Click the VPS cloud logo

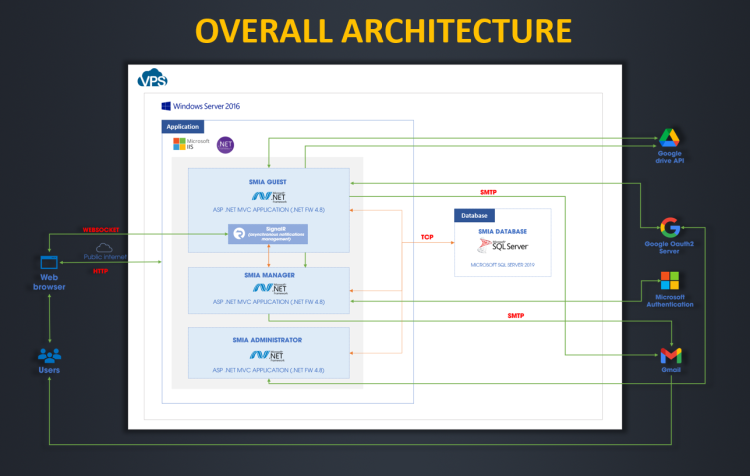[153, 78]
